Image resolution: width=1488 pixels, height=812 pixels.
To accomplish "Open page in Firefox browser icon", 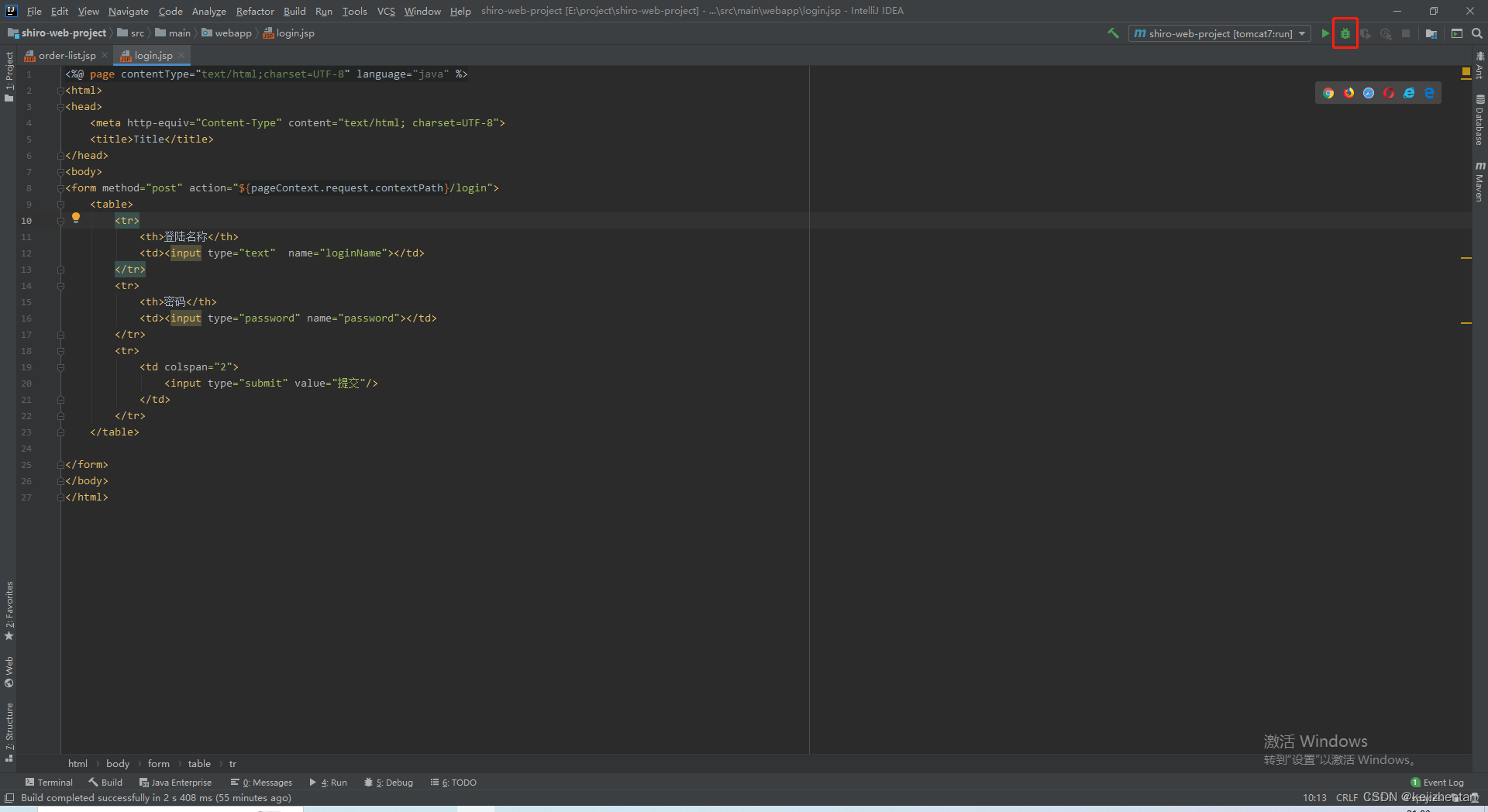I will click(x=1348, y=93).
